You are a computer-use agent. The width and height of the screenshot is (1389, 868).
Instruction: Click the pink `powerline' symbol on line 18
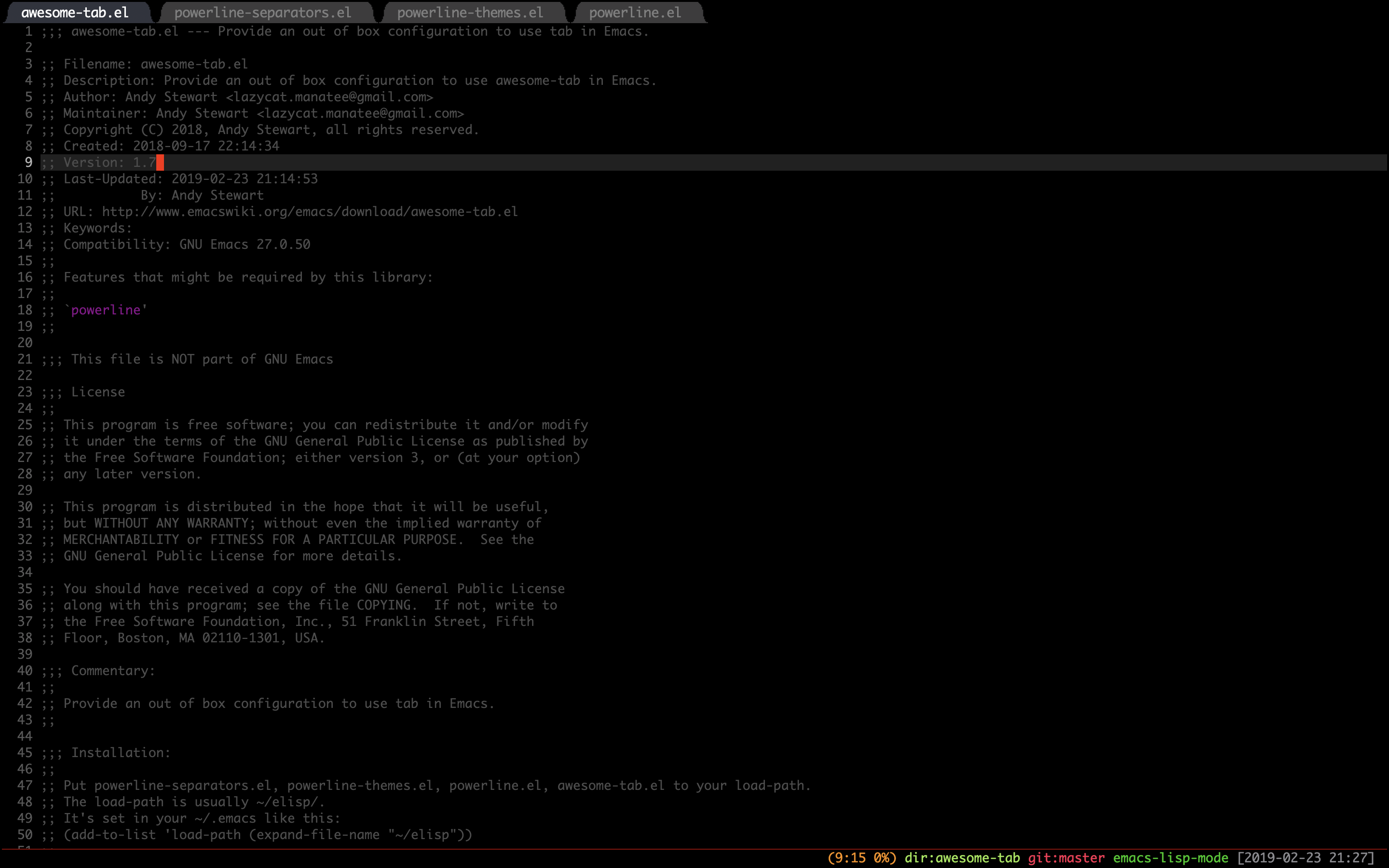click(106, 310)
